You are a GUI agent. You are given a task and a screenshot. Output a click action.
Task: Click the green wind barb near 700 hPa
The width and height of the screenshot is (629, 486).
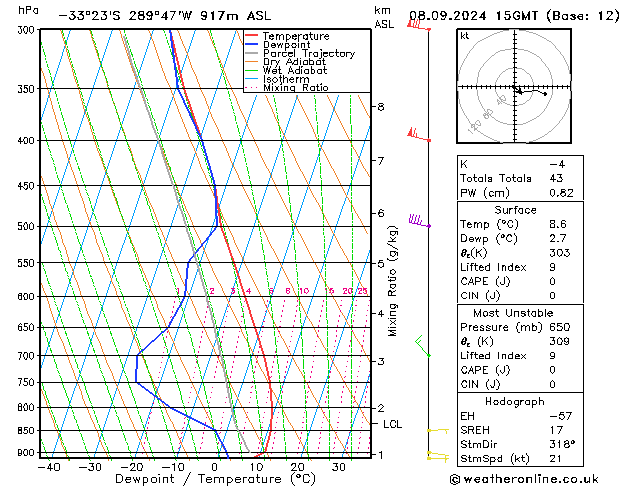pos(423,346)
